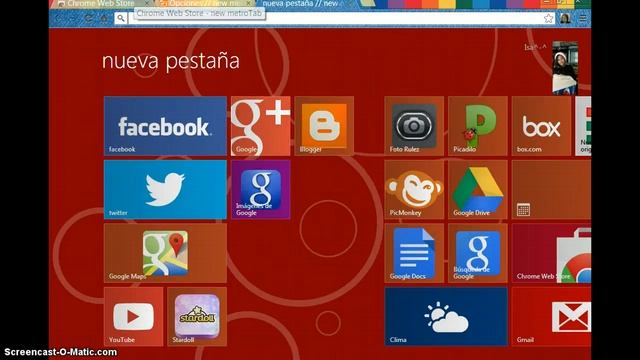Open the Búsqueda de Google tile
Viewport: 640px width, 360px height.
(478, 253)
